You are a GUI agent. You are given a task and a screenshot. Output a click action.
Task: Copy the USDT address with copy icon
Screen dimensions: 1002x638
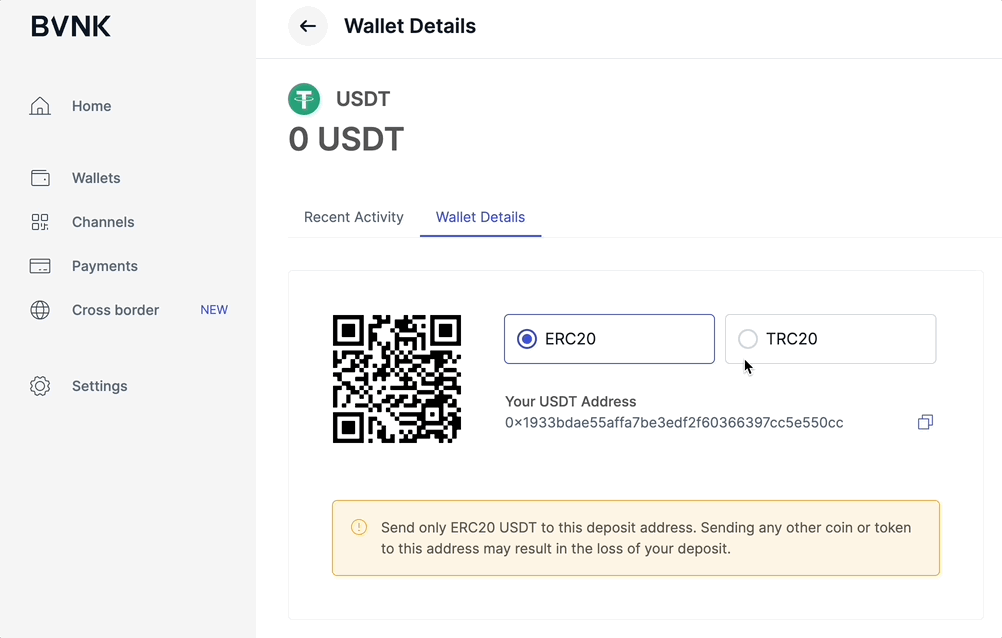925,422
